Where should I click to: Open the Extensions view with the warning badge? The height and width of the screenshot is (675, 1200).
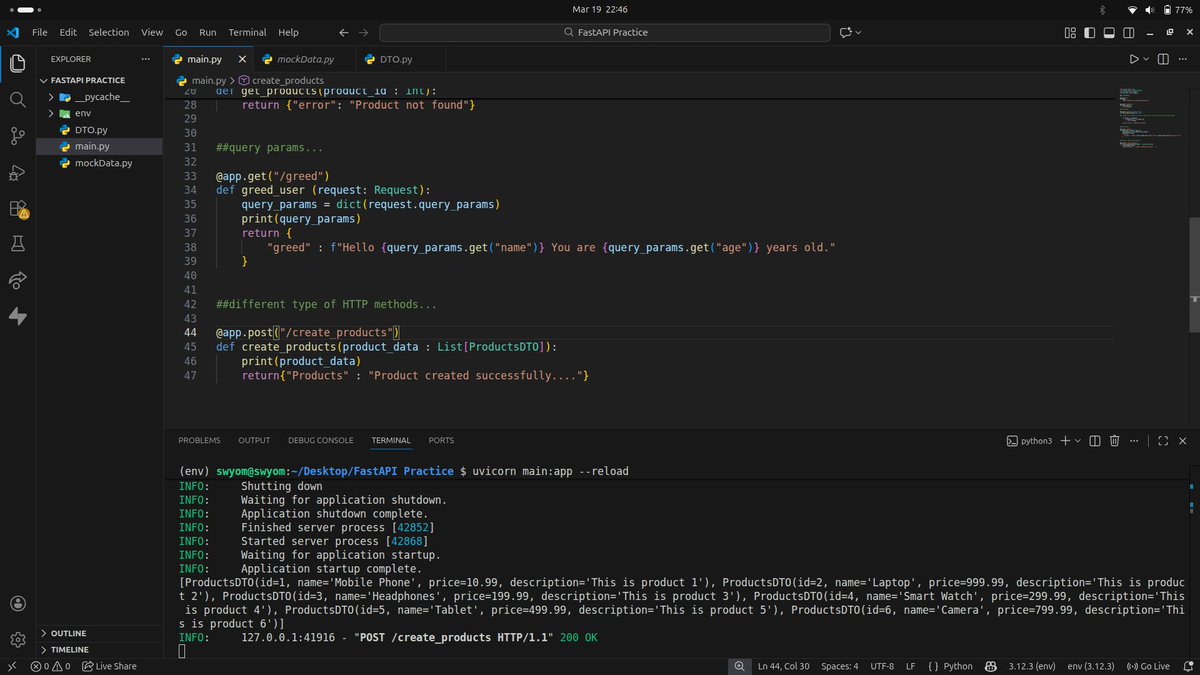17,209
